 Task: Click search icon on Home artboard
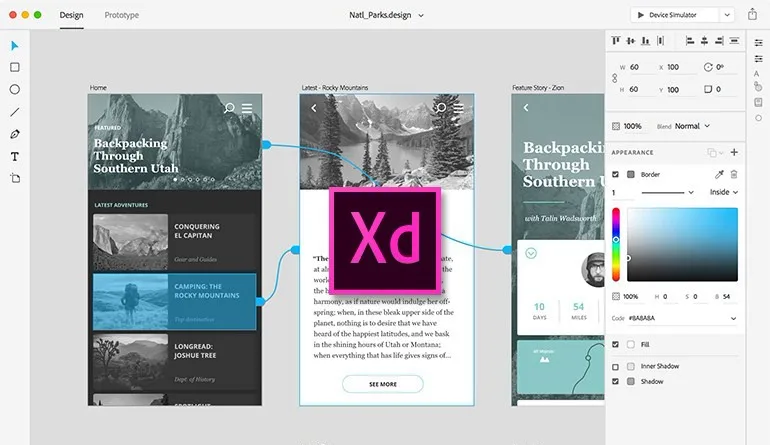[229, 108]
